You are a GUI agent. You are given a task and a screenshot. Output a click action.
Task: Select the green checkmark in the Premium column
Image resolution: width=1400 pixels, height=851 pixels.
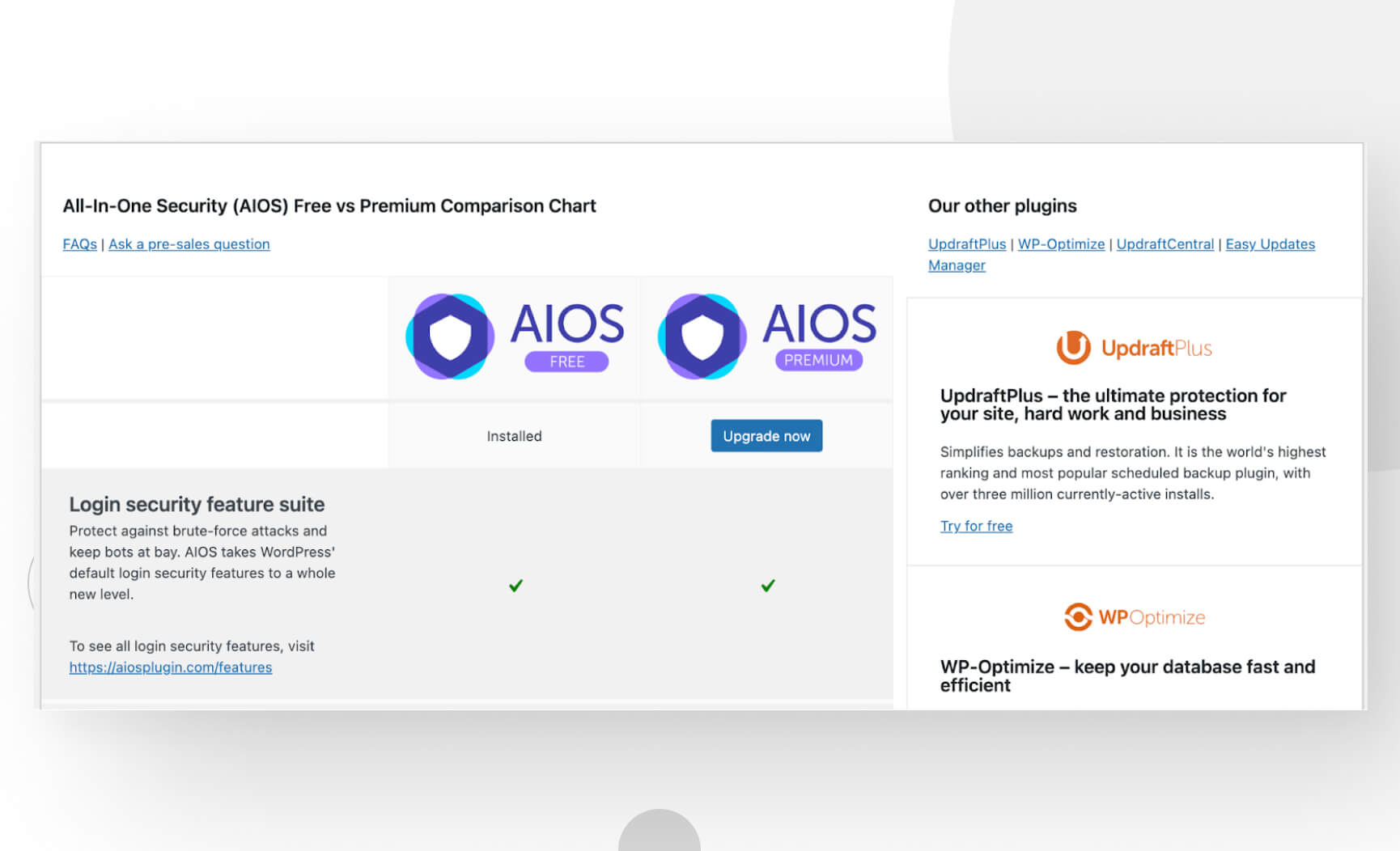point(768,584)
